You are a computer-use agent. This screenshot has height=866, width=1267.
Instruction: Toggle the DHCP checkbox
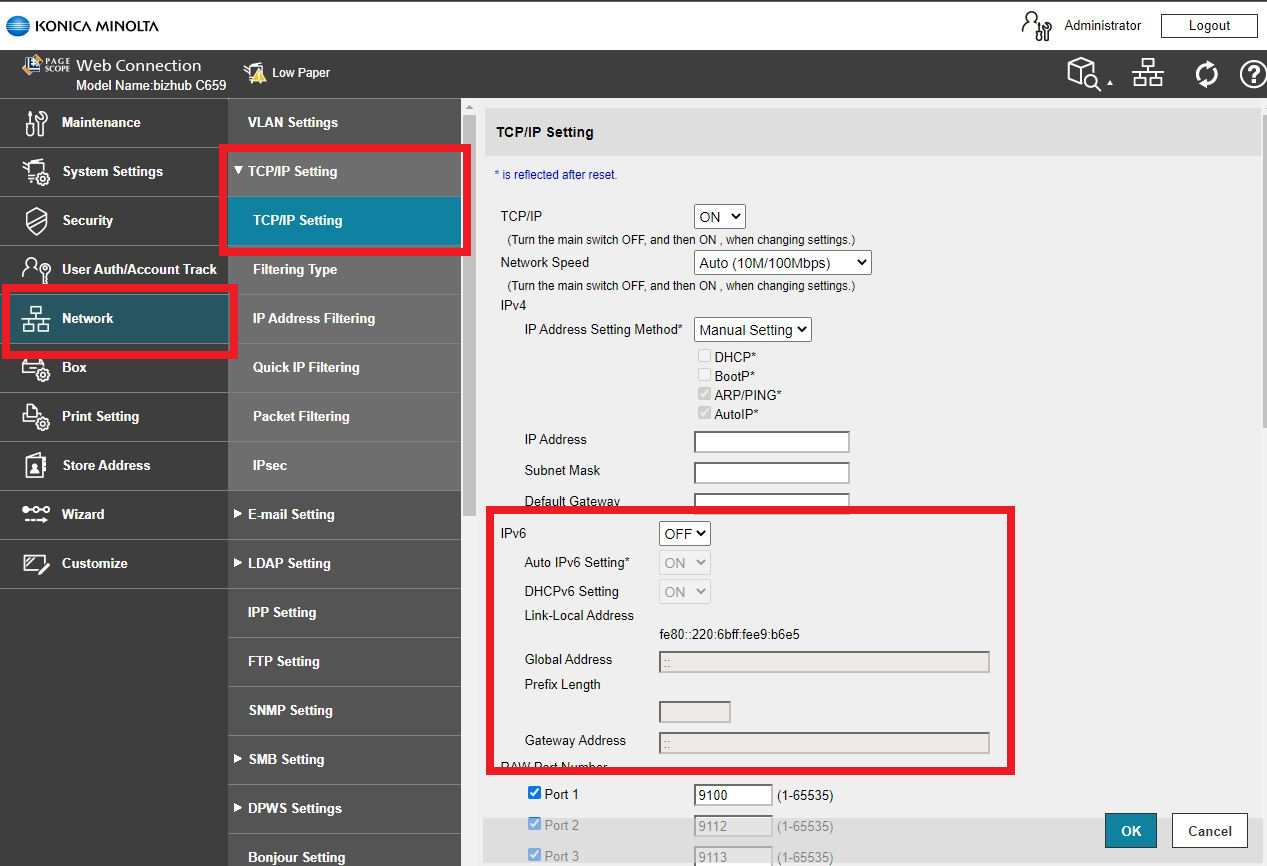705,356
